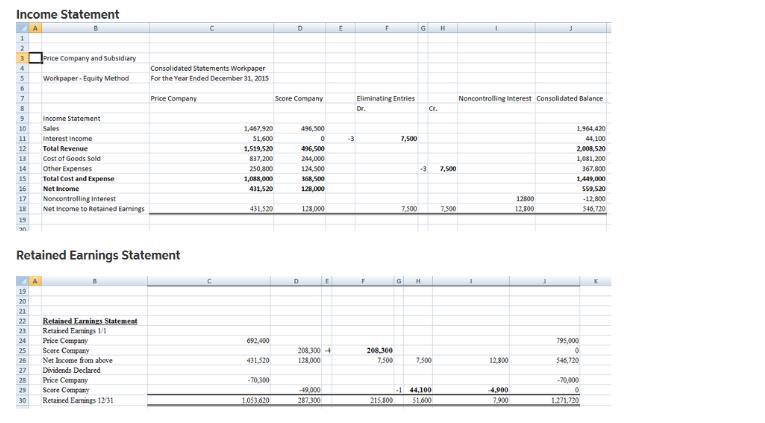Image resolution: width=765 pixels, height=423 pixels.
Task: Select the dividend value -70,300
Action: (259, 380)
